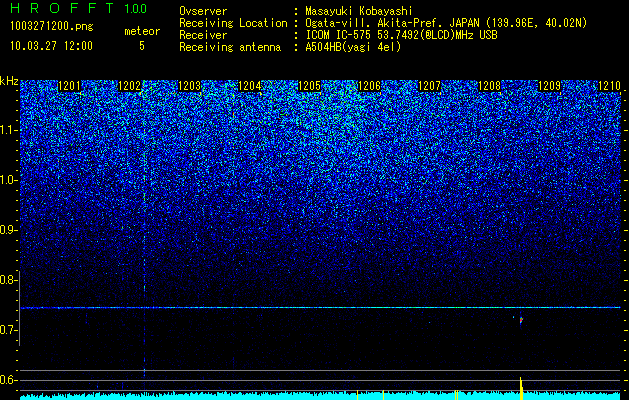
Task: Click the 0.6 frequency axis label
Action: click(x=8, y=380)
